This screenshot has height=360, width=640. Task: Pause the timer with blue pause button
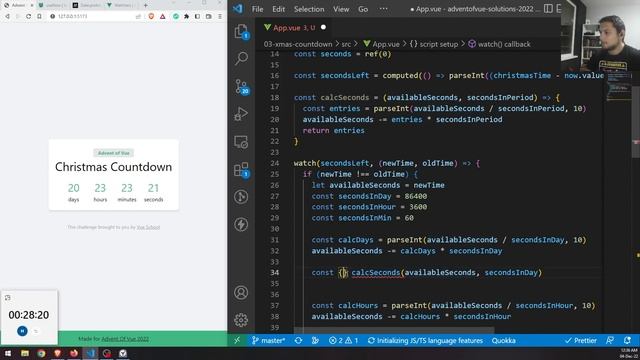(x=22, y=331)
